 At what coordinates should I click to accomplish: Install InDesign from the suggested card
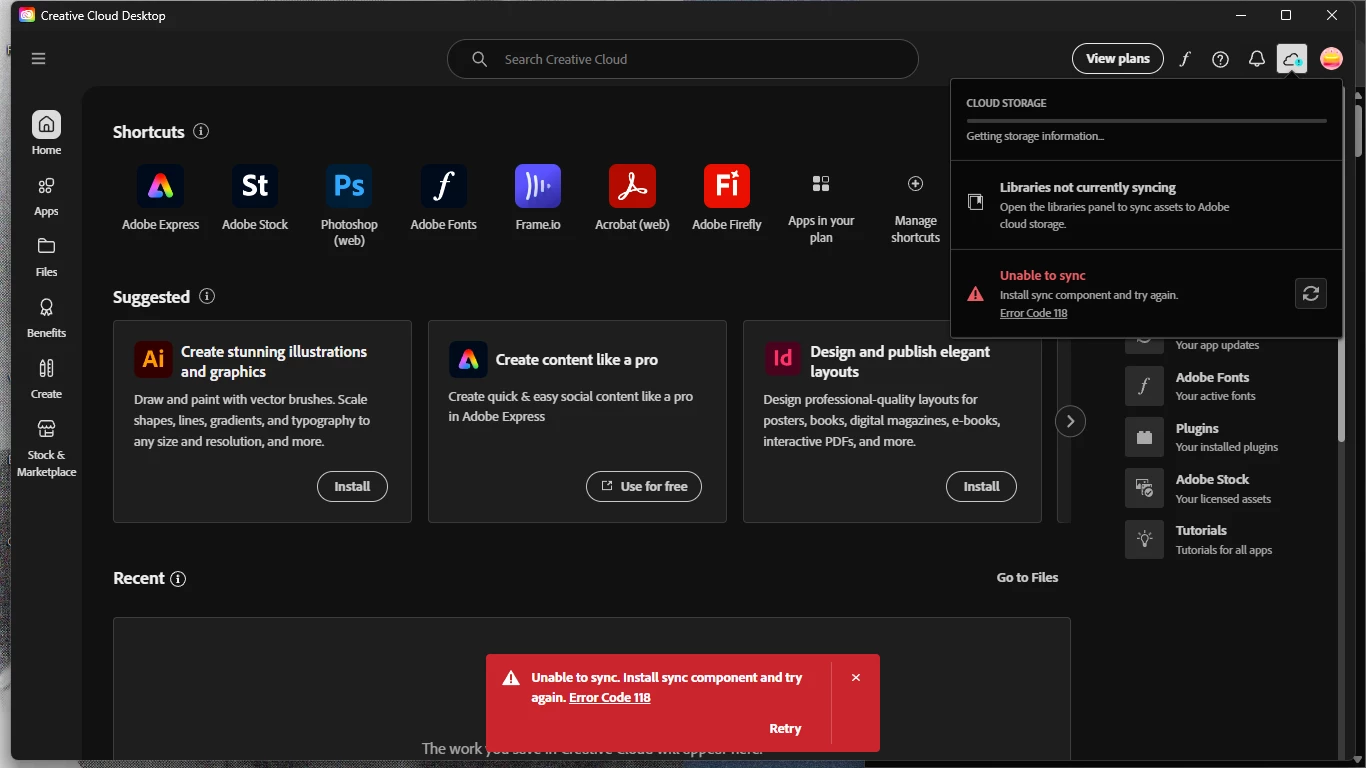(981, 487)
